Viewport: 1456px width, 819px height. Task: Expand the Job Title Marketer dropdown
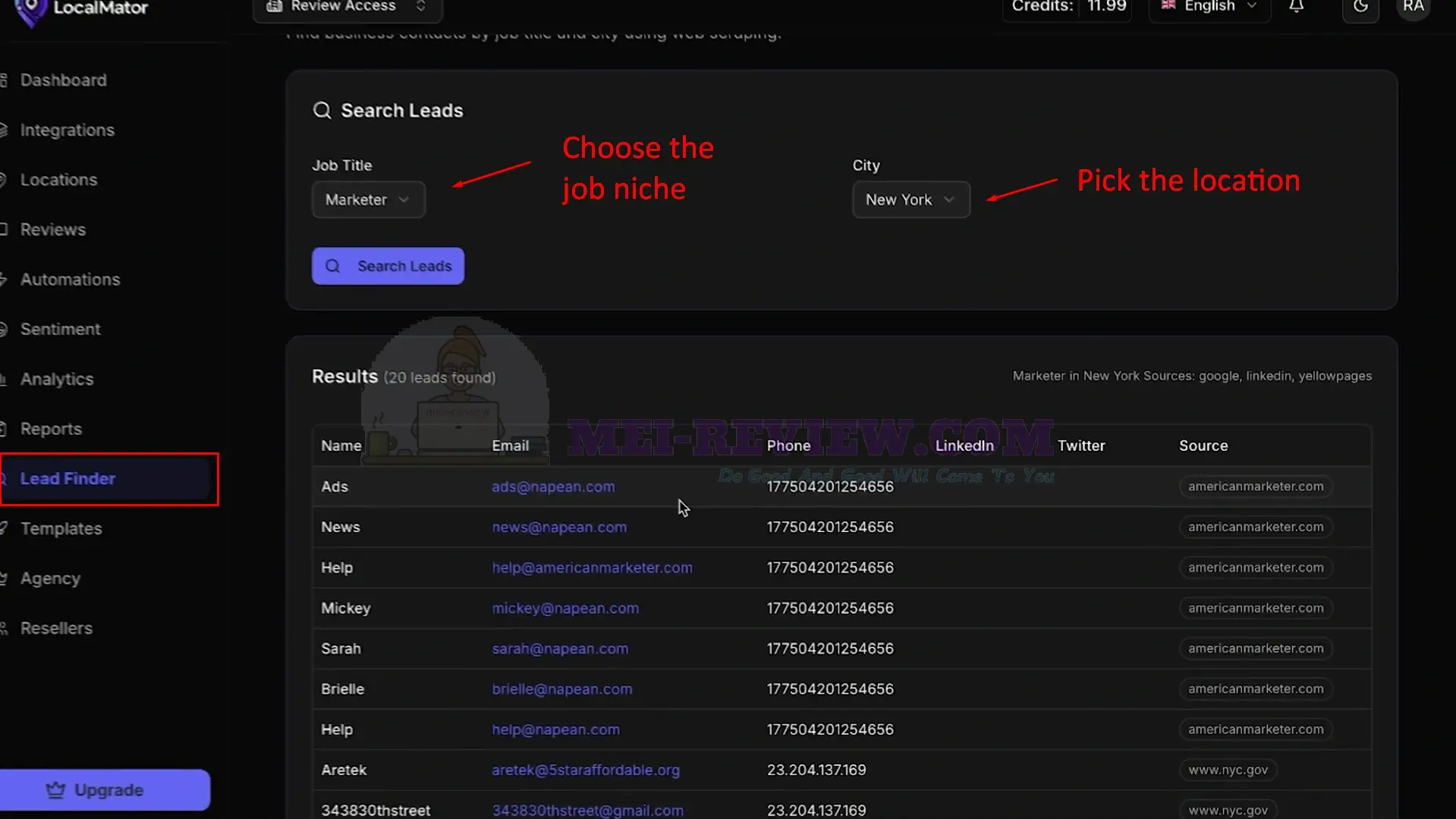368,200
